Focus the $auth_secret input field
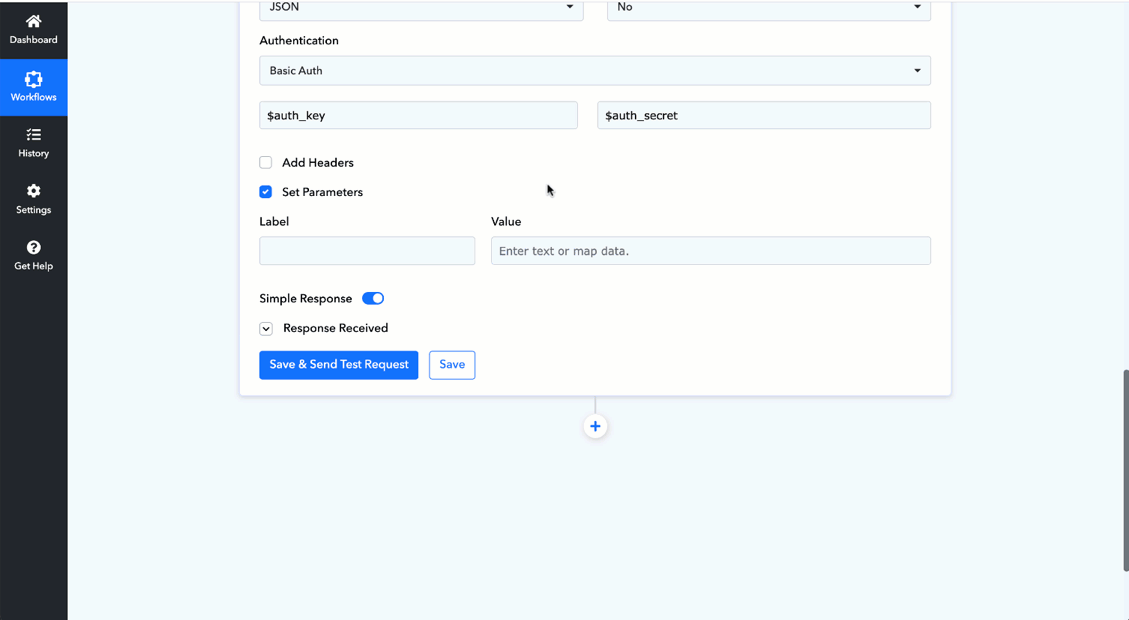 click(x=764, y=115)
